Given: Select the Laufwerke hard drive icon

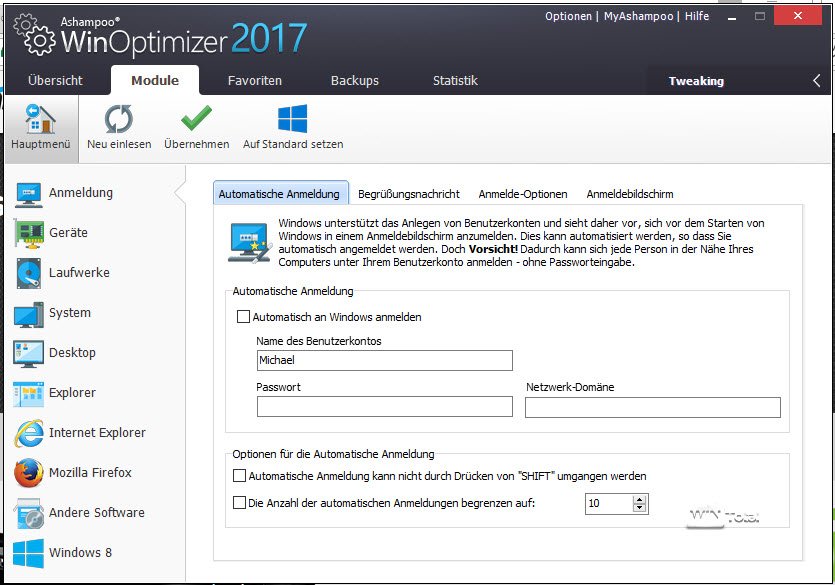Looking at the screenshot, I should (x=29, y=273).
